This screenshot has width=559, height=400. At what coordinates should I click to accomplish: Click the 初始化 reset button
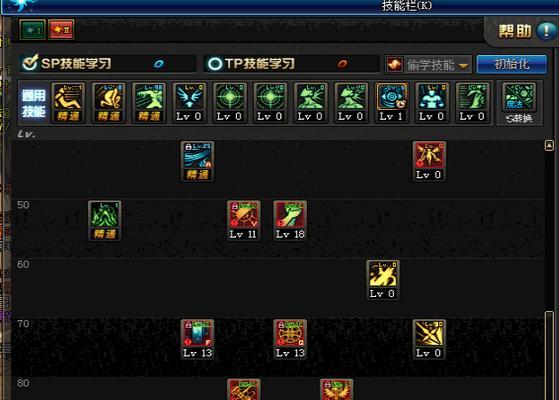click(x=512, y=65)
